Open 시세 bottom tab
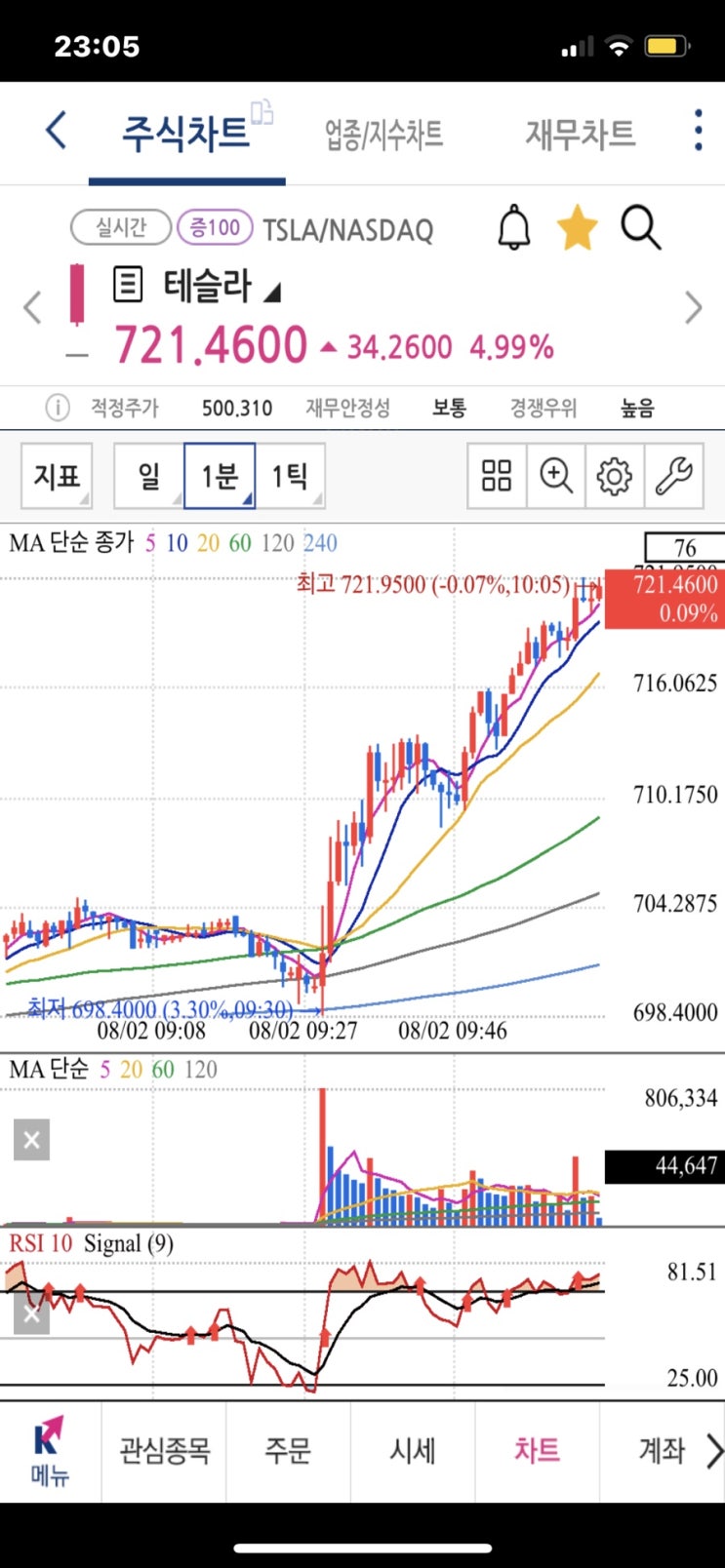Screen dimensions: 725x1568 [x=412, y=1451]
